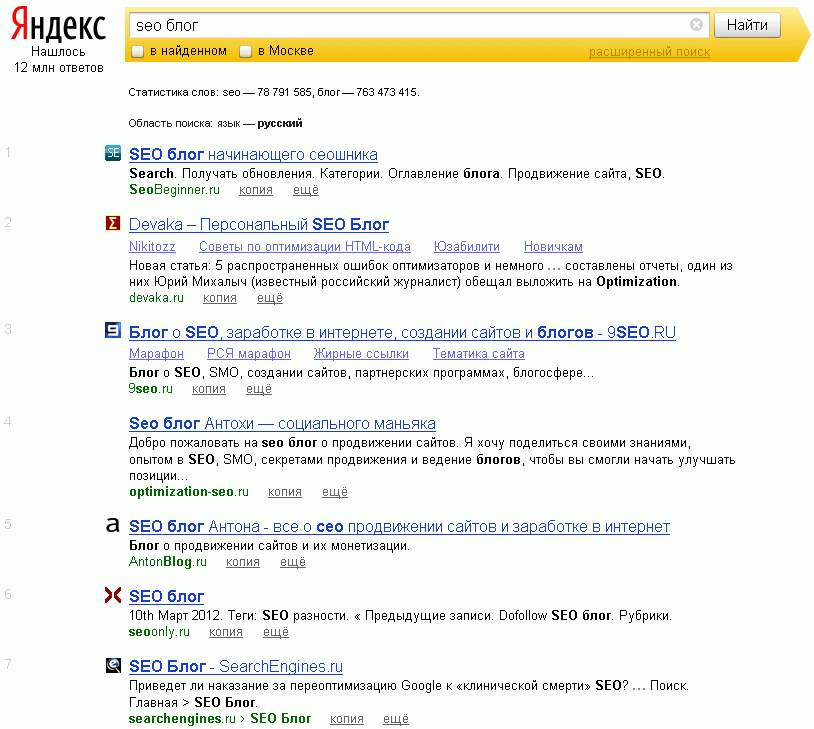The height and width of the screenshot is (729, 814).
Task: Open the optimization-seo.ru domain link
Action: point(189,492)
